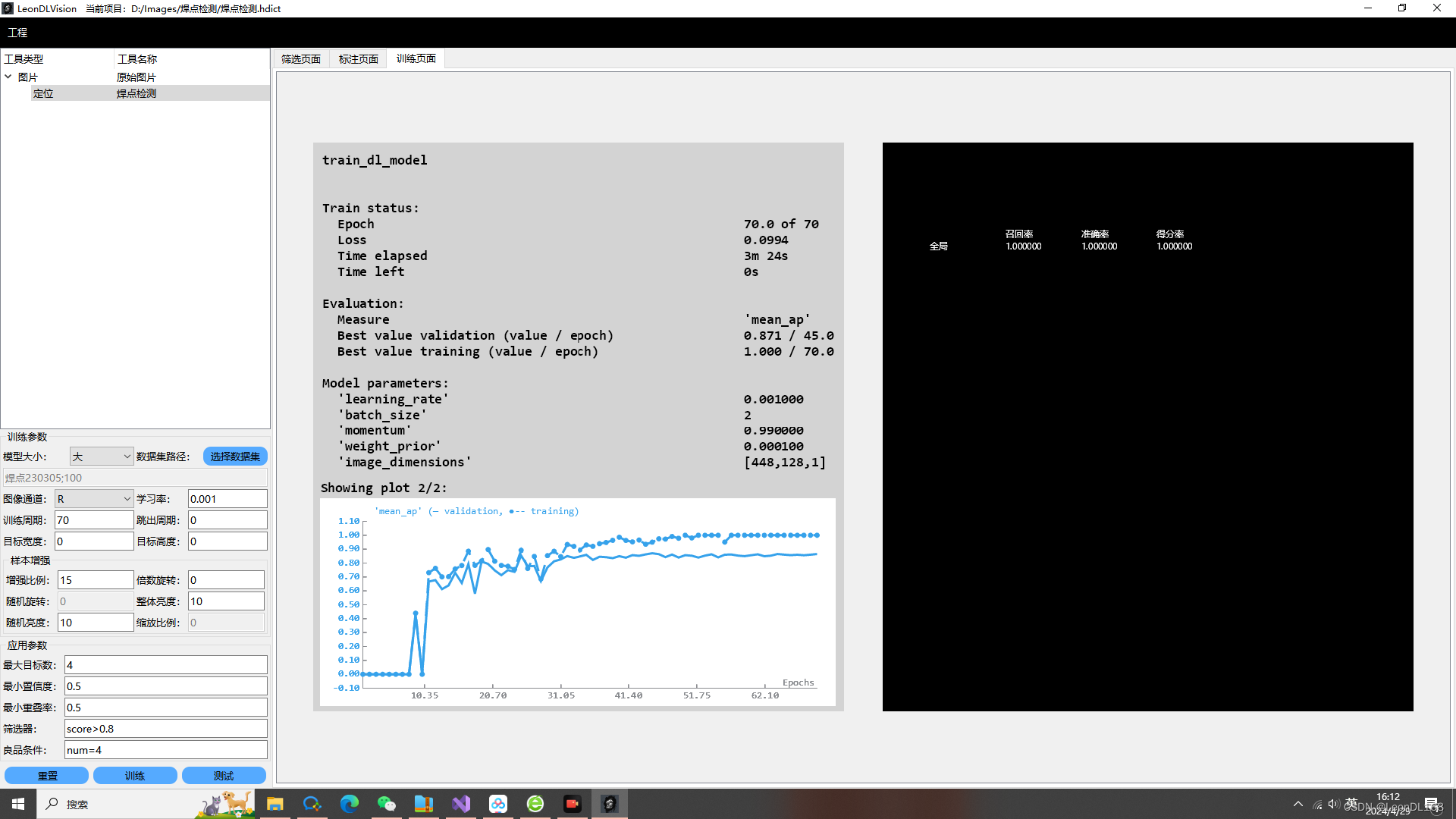Show hidden system tray icons
Screen dimensions: 1456x819
click(x=1298, y=804)
